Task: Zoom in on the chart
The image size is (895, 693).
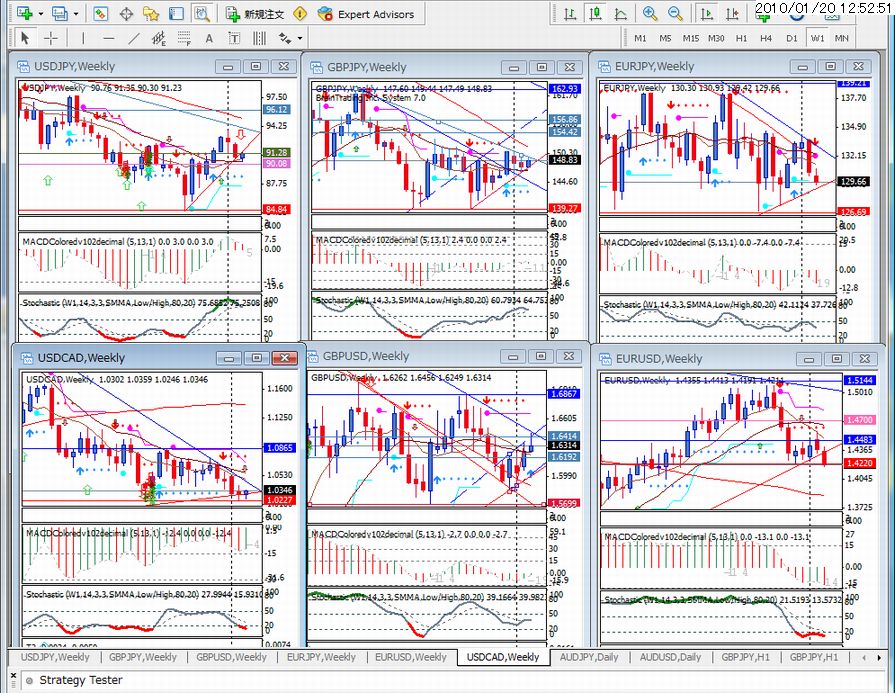Action: pyautogui.click(x=650, y=14)
